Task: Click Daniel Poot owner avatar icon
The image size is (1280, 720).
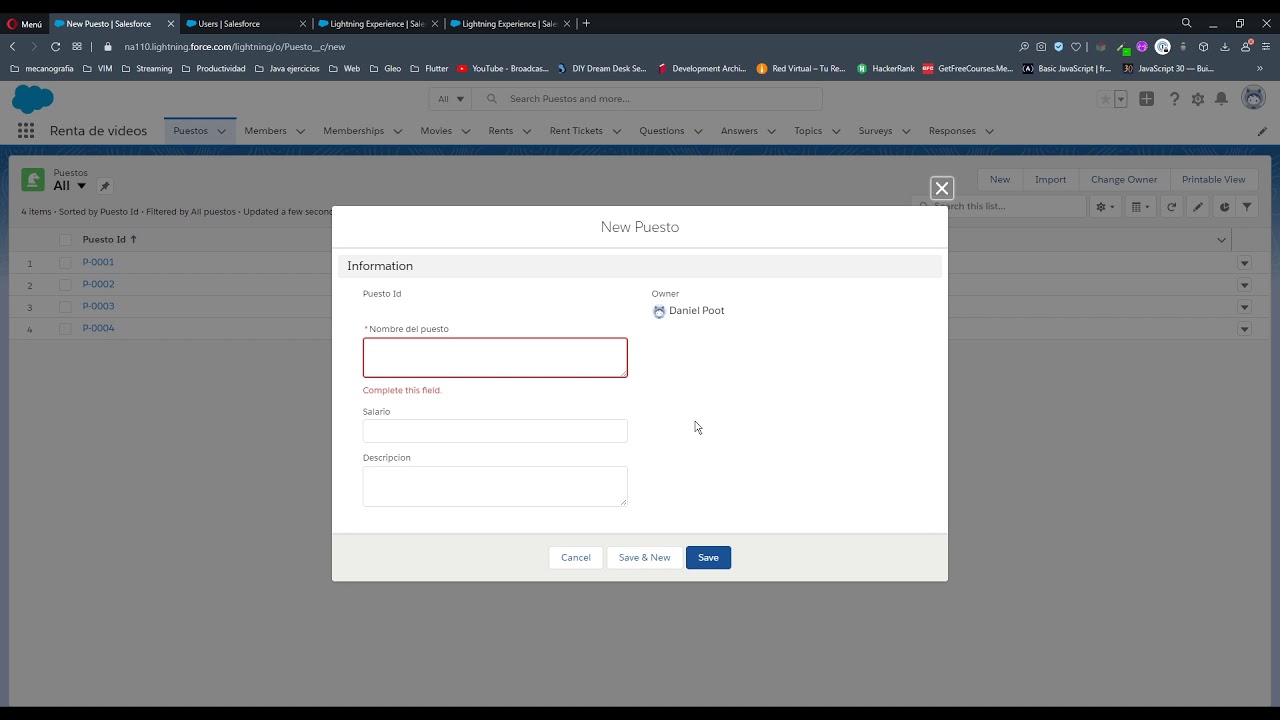Action: (659, 312)
